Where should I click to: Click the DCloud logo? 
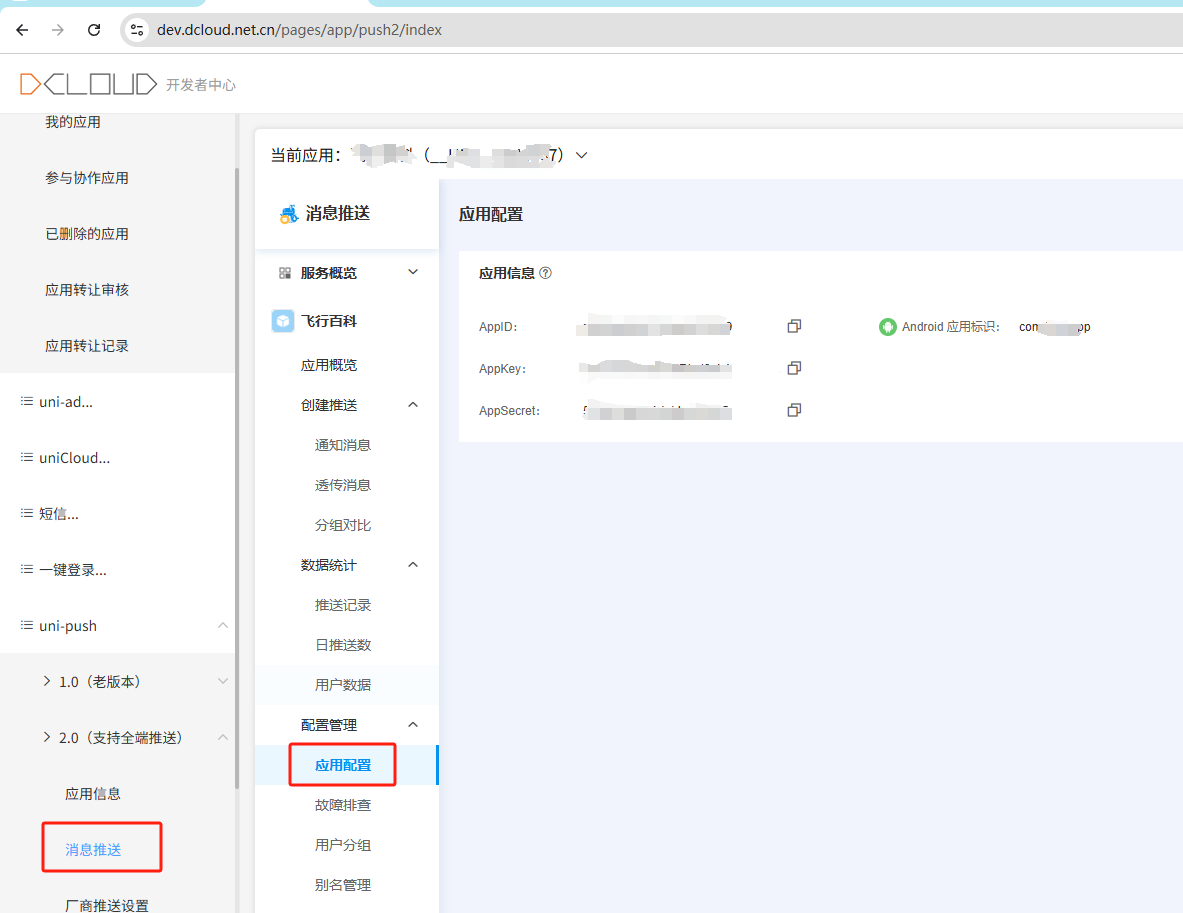click(88, 84)
